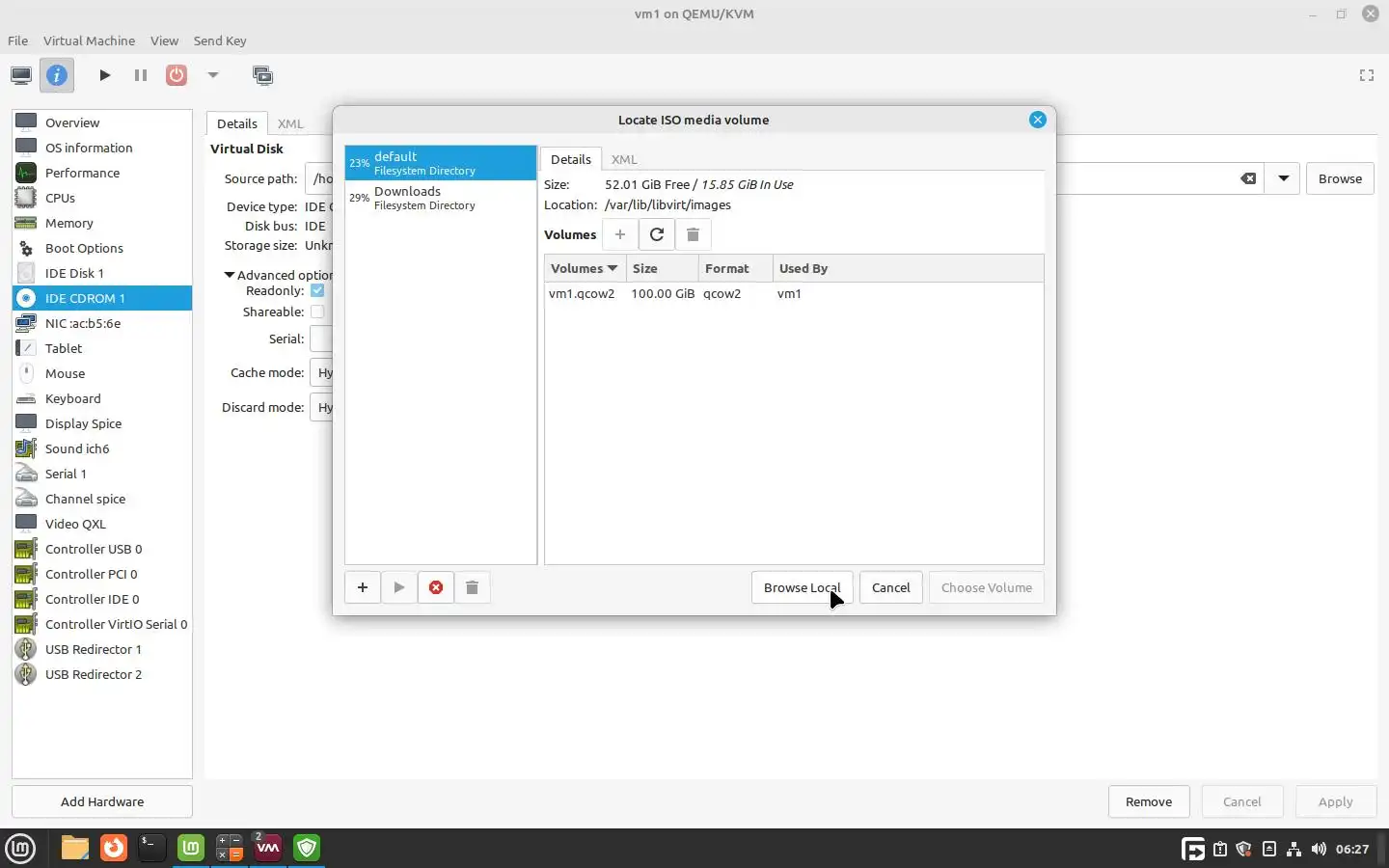Image resolution: width=1389 pixels, height=868 pixels.
Task: Select the vm1.qcow2 volume row
Action: [x=794, y=293]
